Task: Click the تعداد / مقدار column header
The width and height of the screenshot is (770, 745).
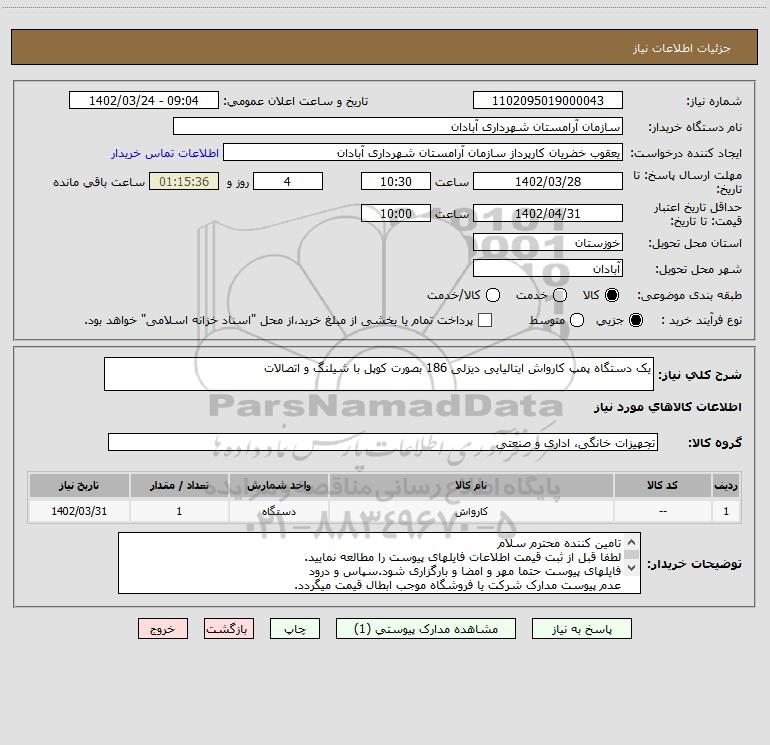Action: (x=179, y=485)
